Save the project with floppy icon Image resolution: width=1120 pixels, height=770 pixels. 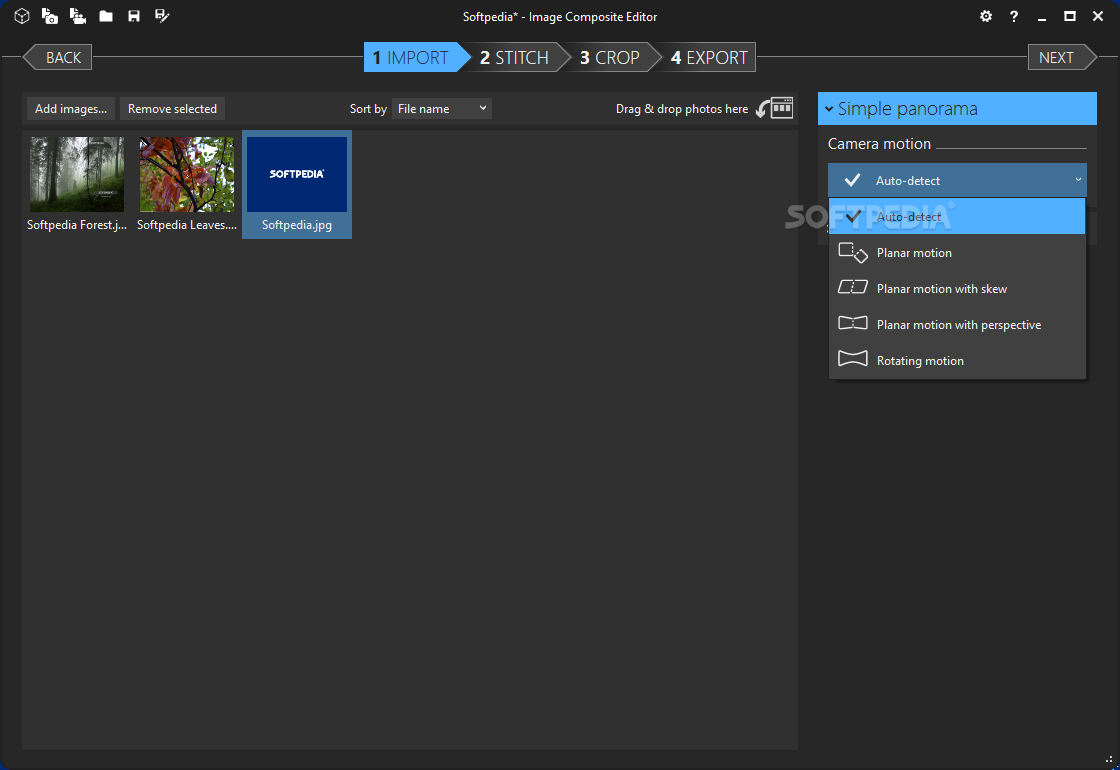(x=134, y=16)
